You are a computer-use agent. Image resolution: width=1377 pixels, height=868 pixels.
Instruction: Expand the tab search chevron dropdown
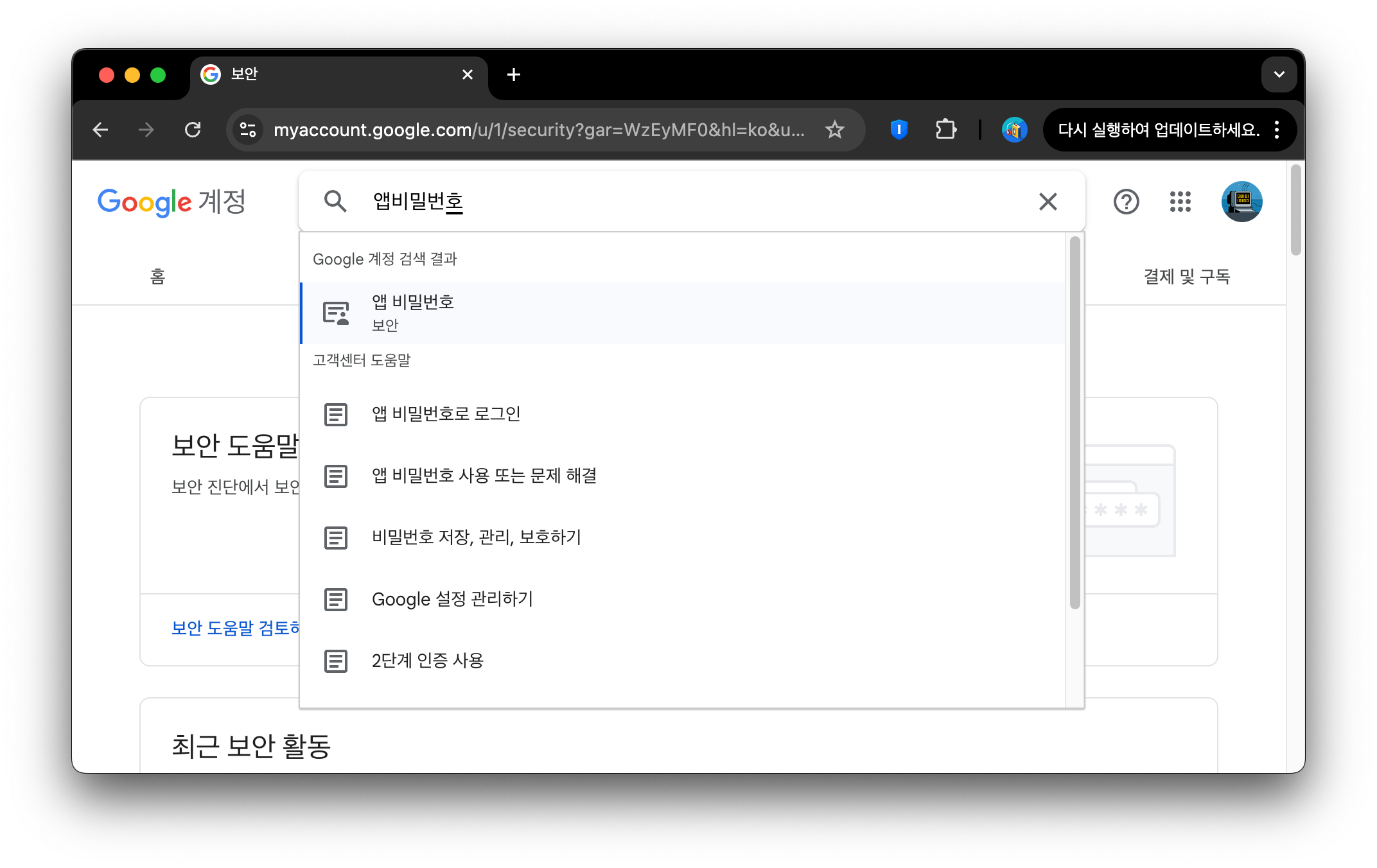point(1279,74)
